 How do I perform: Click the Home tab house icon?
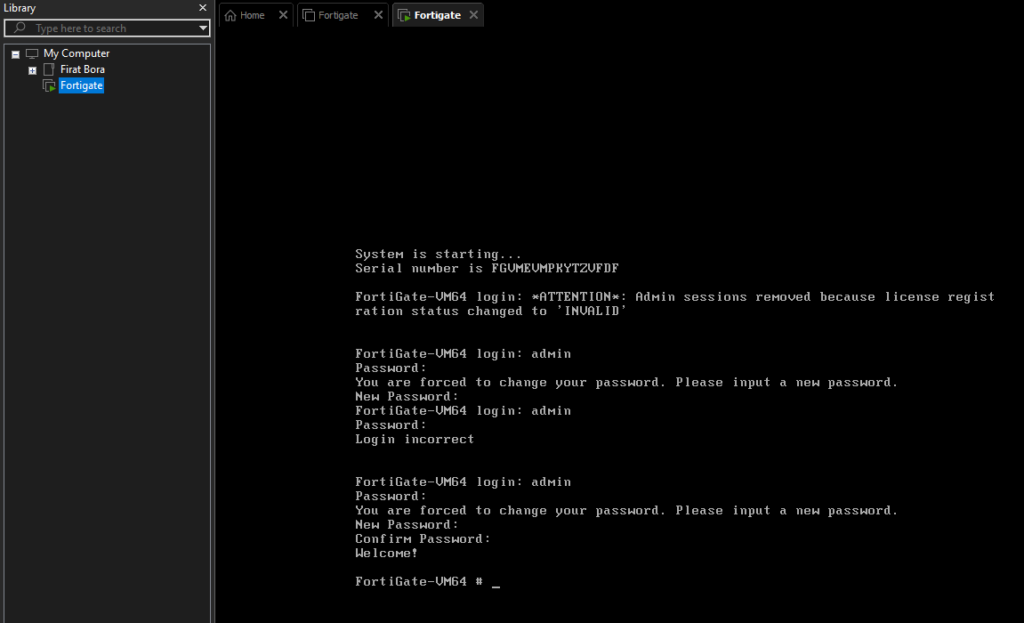point(231,15)
